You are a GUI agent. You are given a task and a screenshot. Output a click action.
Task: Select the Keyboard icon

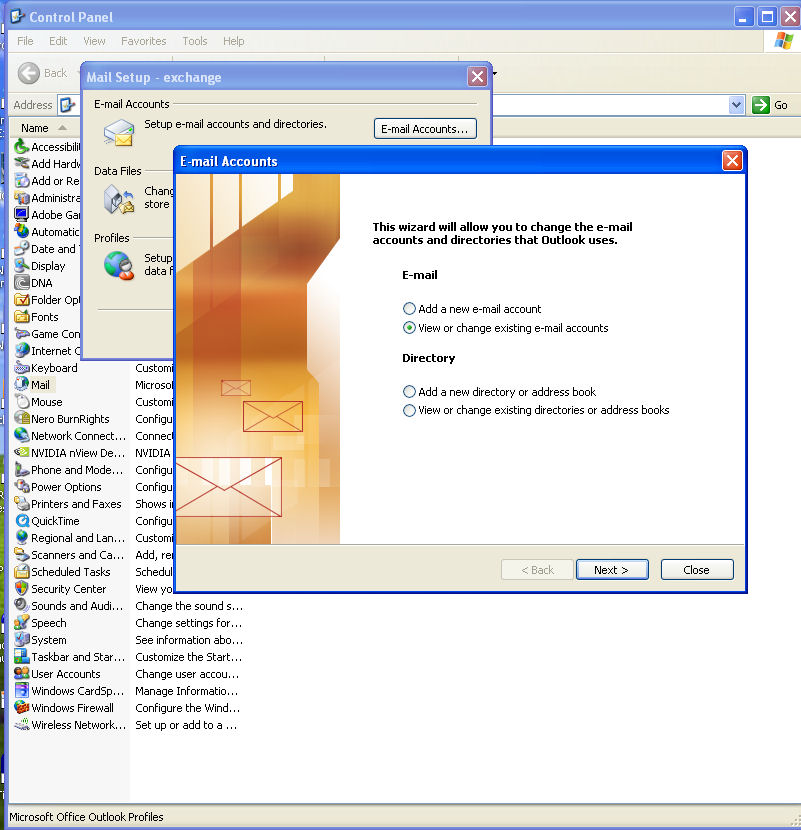tap(22, 367)
